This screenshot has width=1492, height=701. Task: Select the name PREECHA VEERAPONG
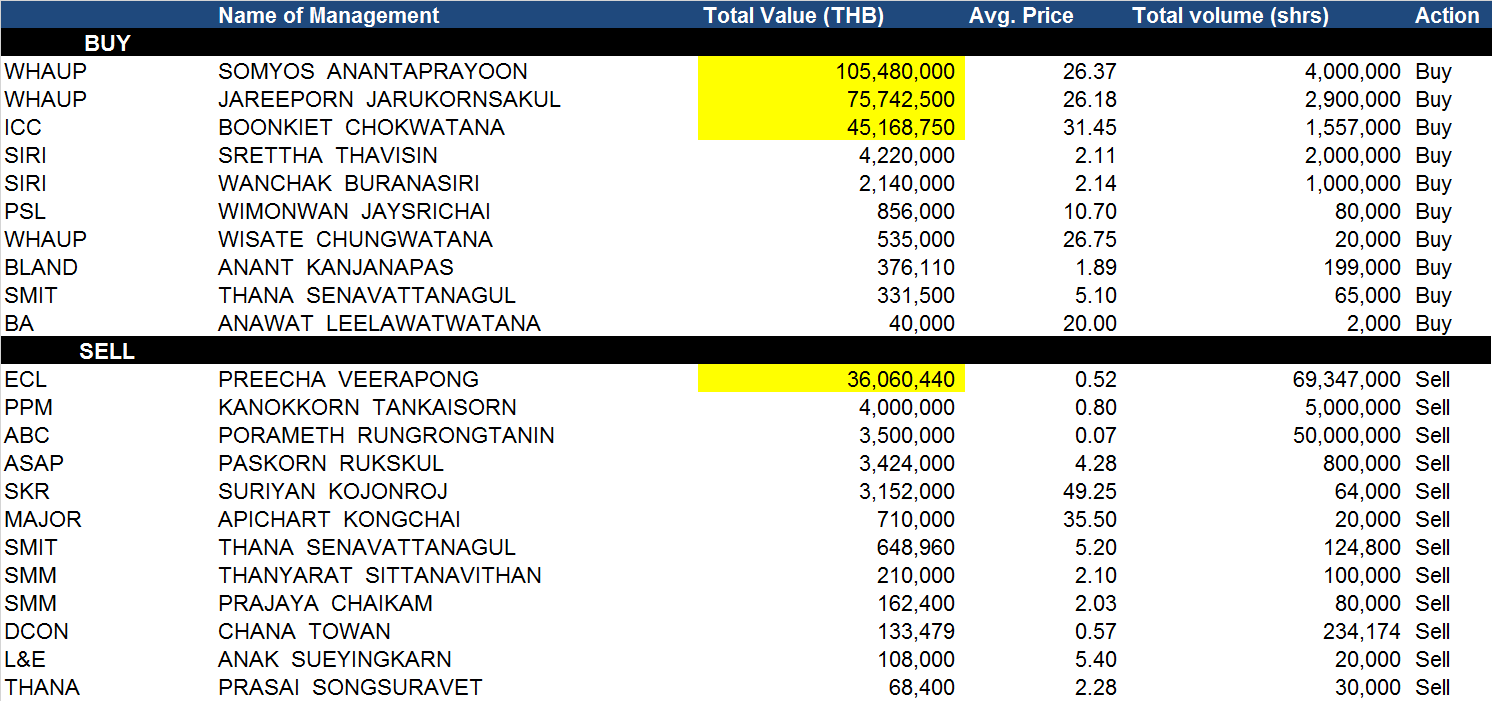click(348, 379)
